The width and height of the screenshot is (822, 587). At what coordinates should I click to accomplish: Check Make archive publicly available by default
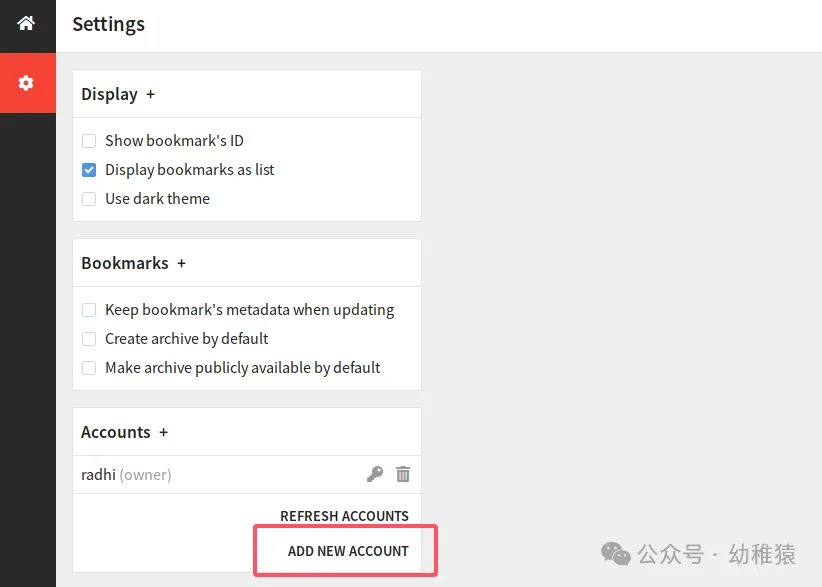[89, 368]
